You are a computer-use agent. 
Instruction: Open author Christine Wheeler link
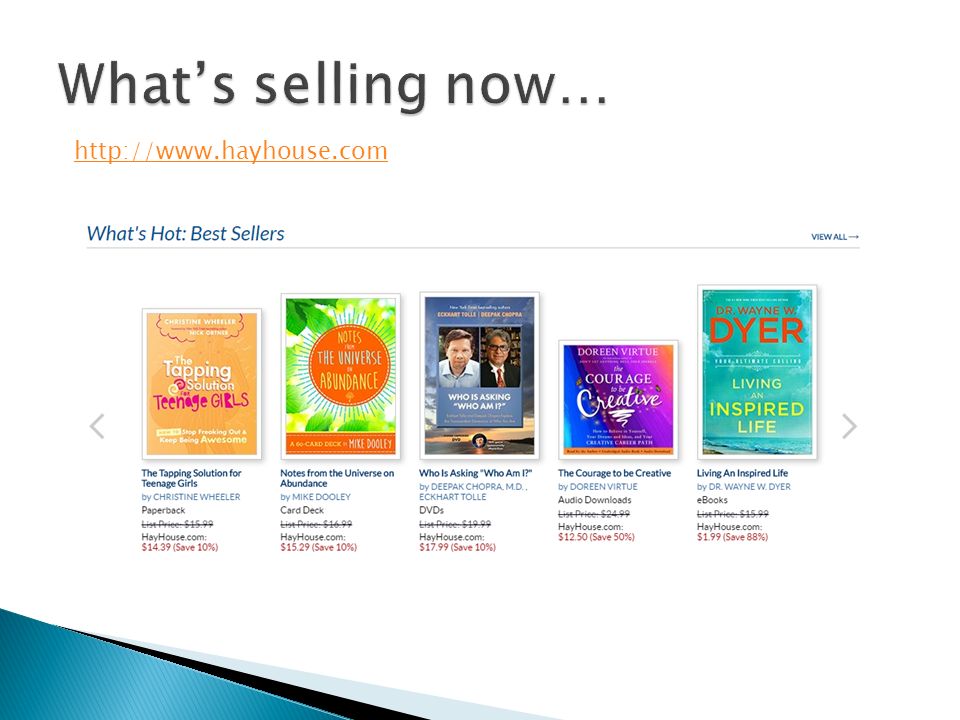tap(197, 497)
